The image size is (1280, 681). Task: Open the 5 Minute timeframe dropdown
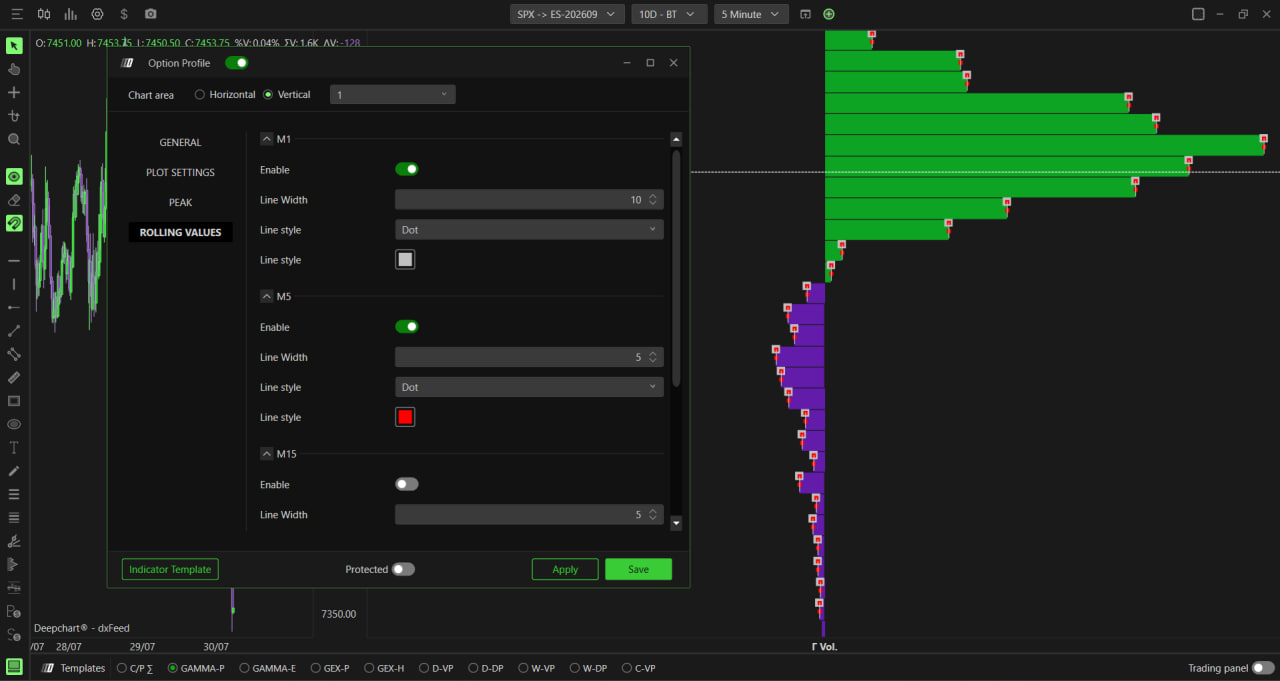pos(746,14)
